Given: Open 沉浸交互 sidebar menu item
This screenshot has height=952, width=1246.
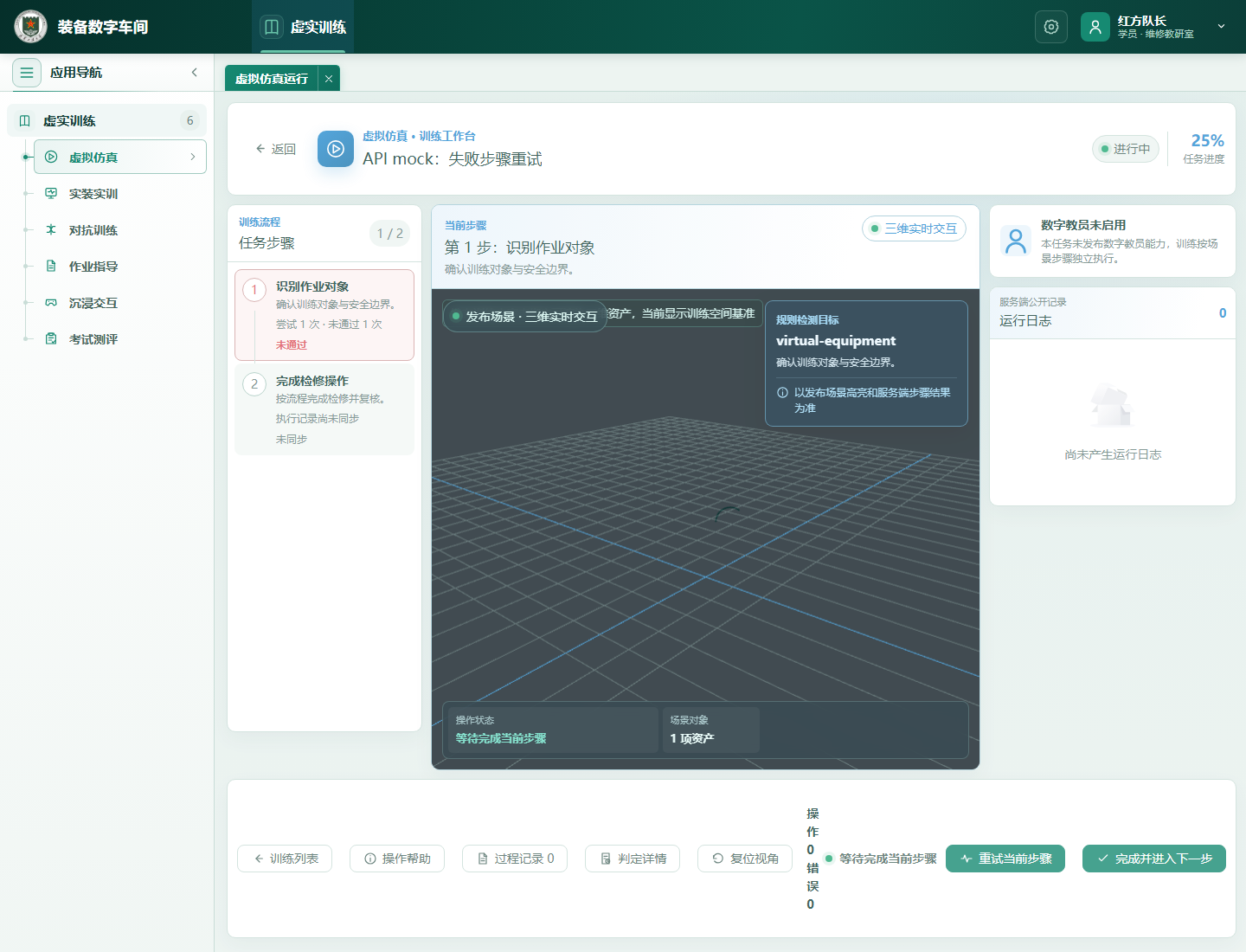Looking at the screenshot, I should coord(120,302).
